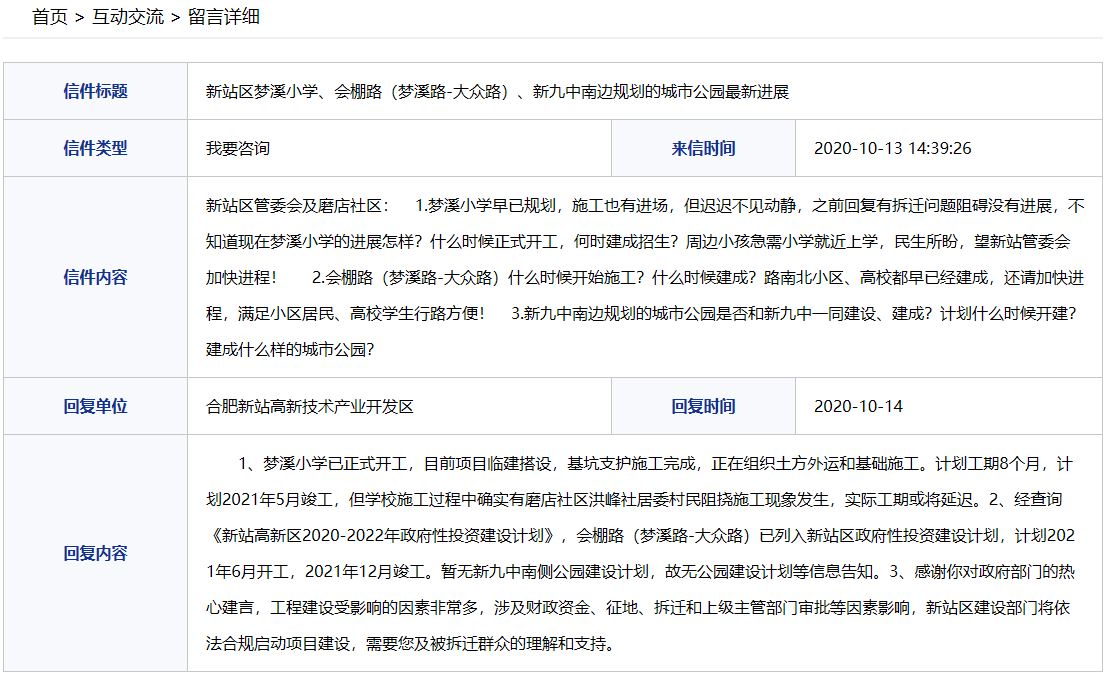Select the 来信时间 label cell
This screenshot has height=676, width=1108.
[703, 148]
